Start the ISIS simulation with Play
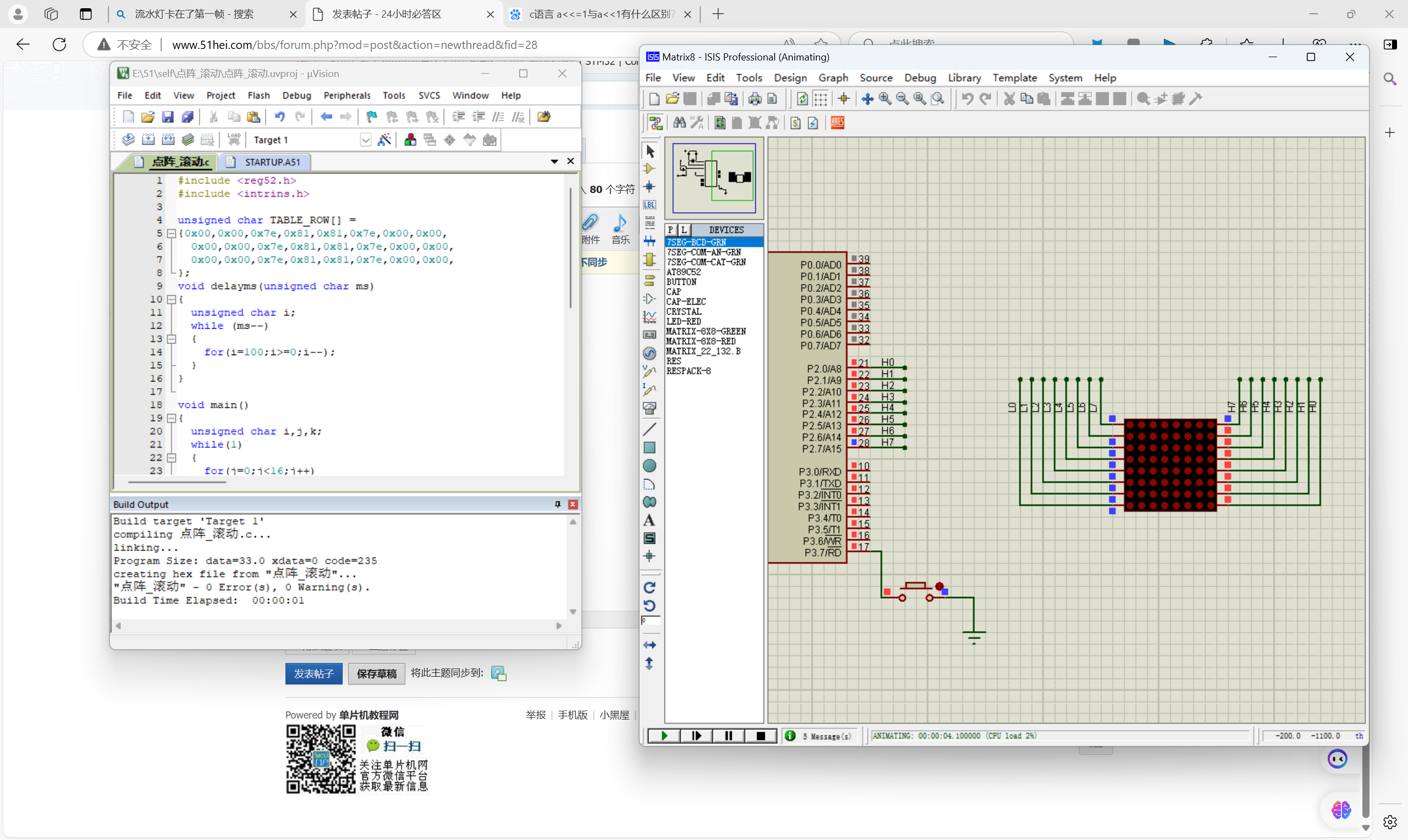The width and height of the screenshot is (1408, 840). [664, 736]
